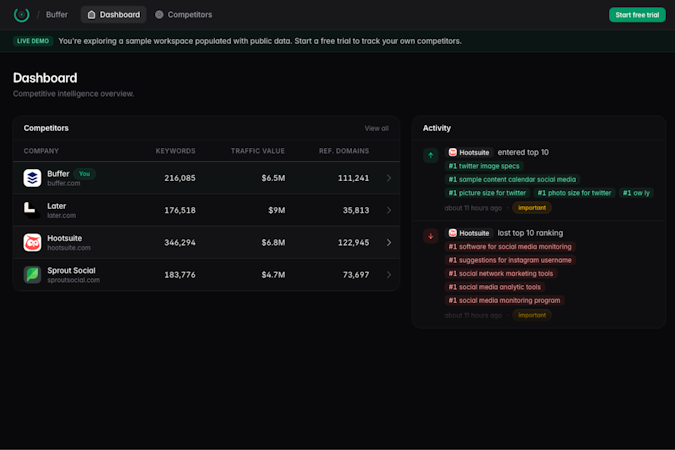The height and width of the screenshot is (450, 675).
Task: Click the Hootsuite badge in entered top 10 activity
Action: click(x=469, y=152)
